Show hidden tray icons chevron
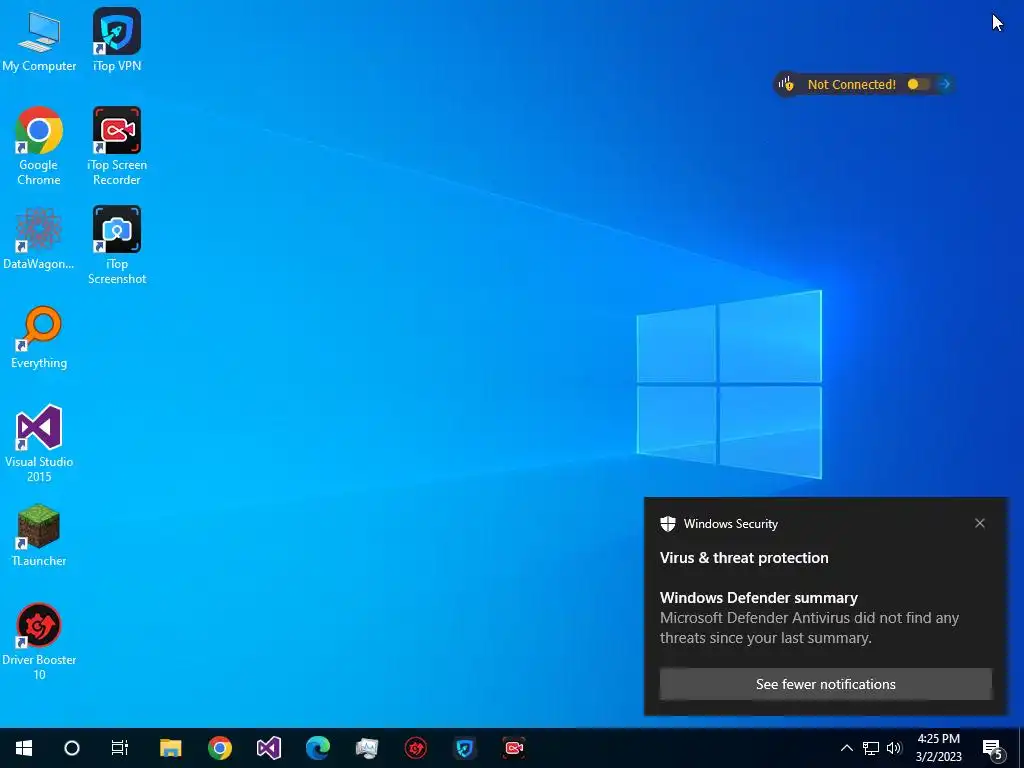Screen dimensions: 1024x768 pos(846,748)
